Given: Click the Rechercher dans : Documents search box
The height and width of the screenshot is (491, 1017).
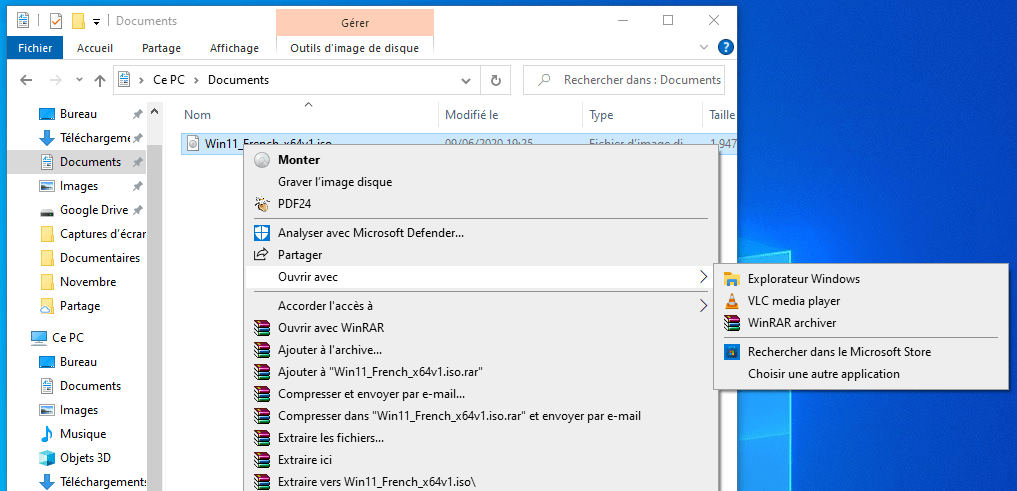Looking at the screenshot, I should point(624,80).
